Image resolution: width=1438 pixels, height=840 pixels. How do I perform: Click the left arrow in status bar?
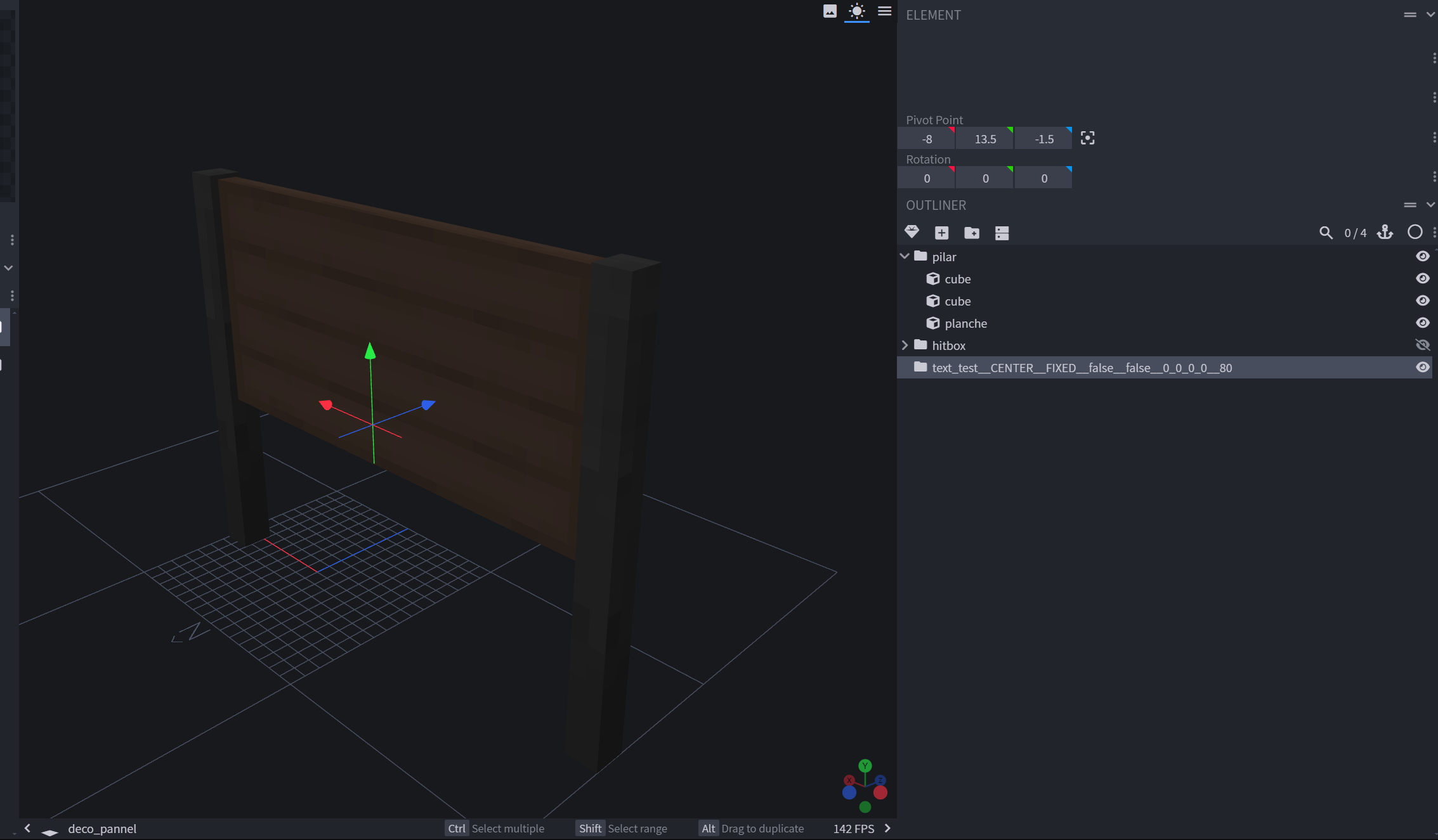27,828
